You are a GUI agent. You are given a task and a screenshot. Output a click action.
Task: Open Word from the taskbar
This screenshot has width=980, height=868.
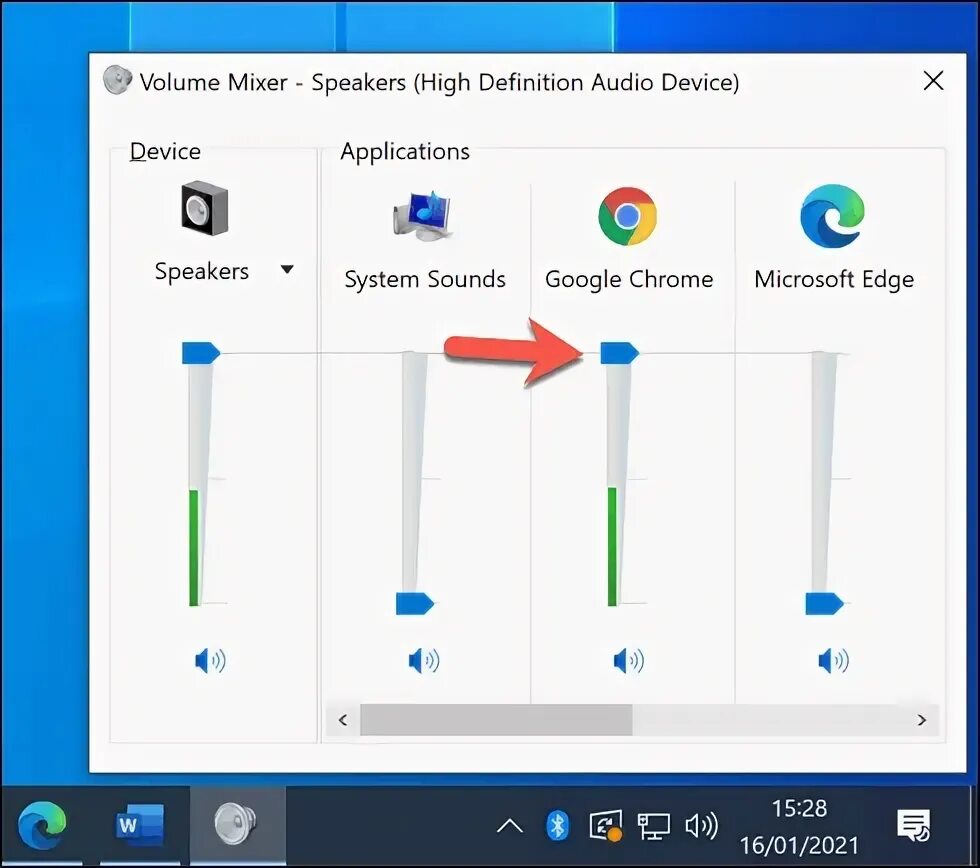point(139,826)
